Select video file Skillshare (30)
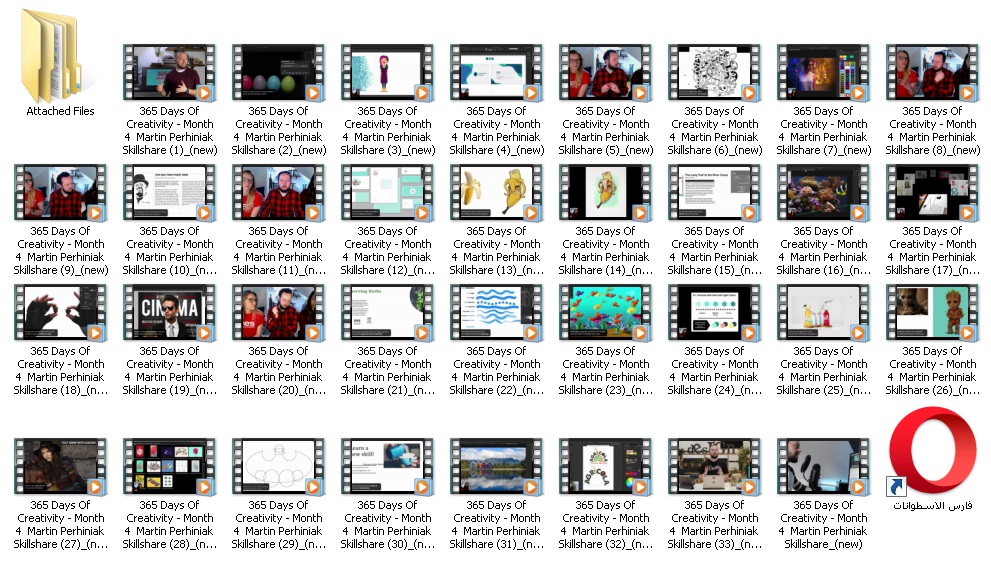The height and width of the screenshot is (579, 991). coord(387,466)
